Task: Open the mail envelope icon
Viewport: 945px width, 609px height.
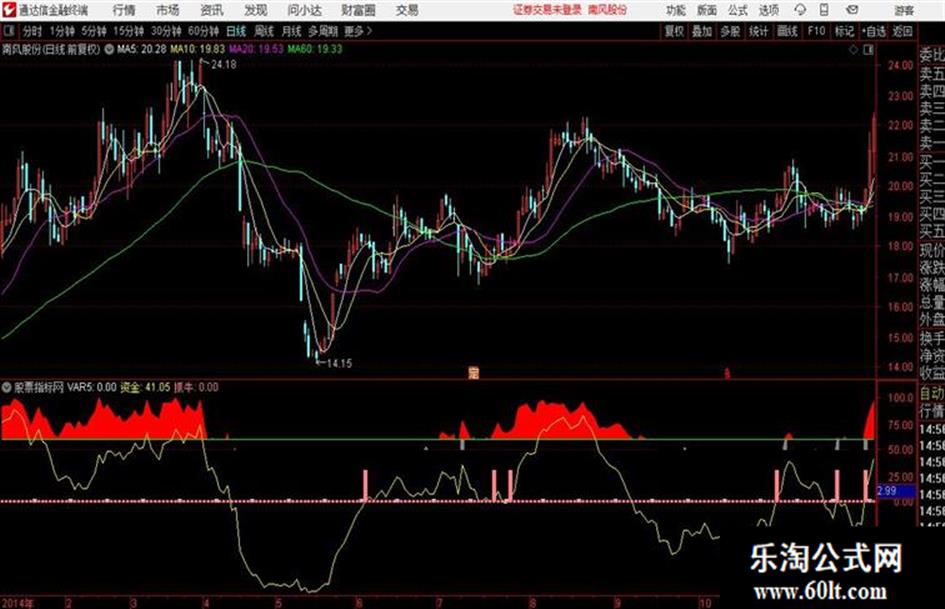Action: click(852, 10)
